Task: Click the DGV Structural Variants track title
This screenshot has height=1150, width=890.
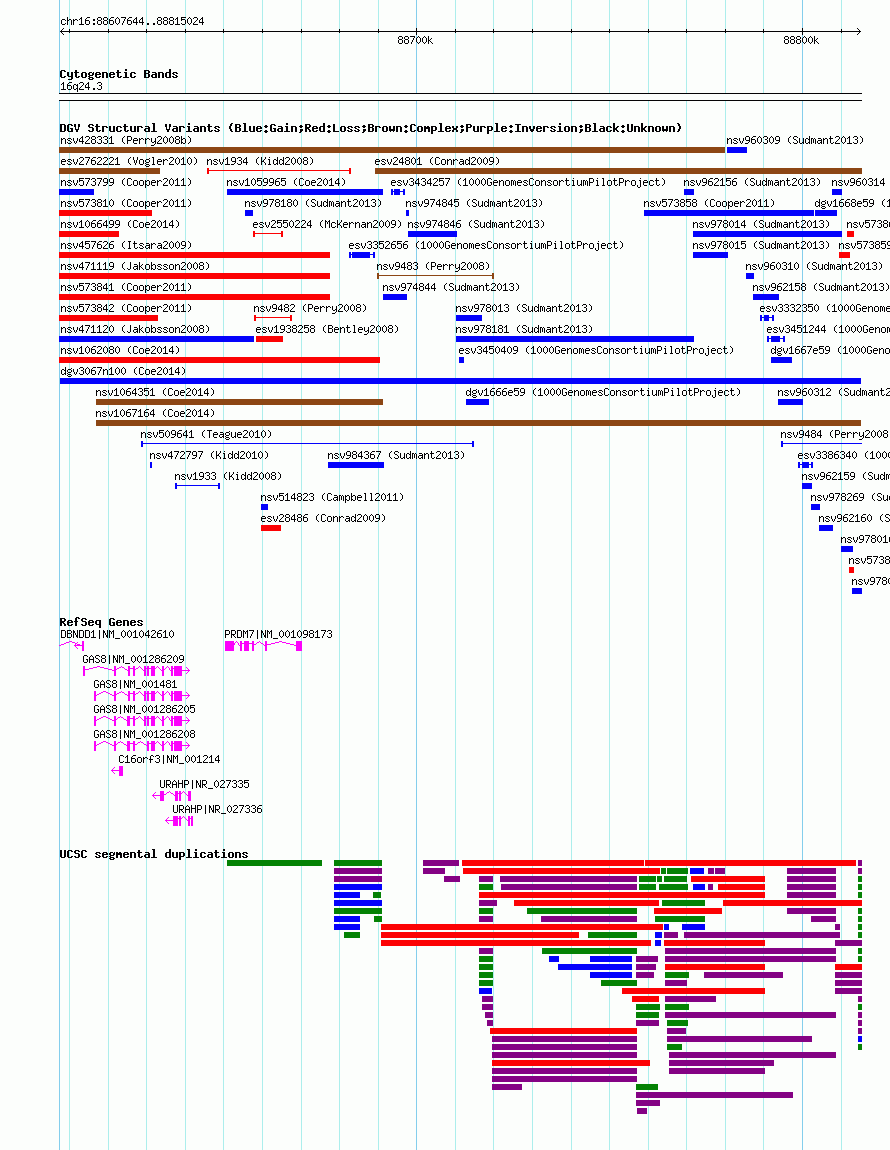Action: [x=371, y=128]
